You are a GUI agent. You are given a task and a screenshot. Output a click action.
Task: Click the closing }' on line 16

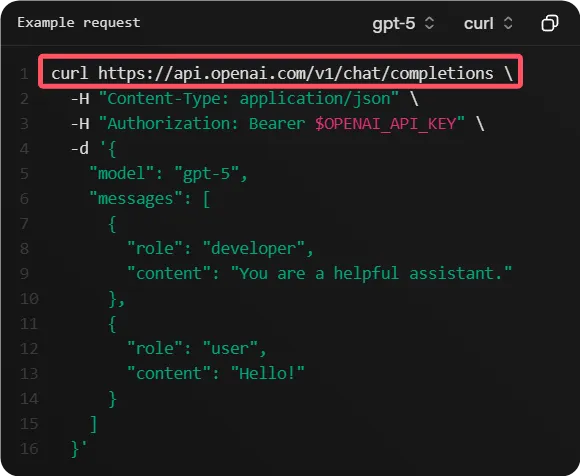coord(79,449)
